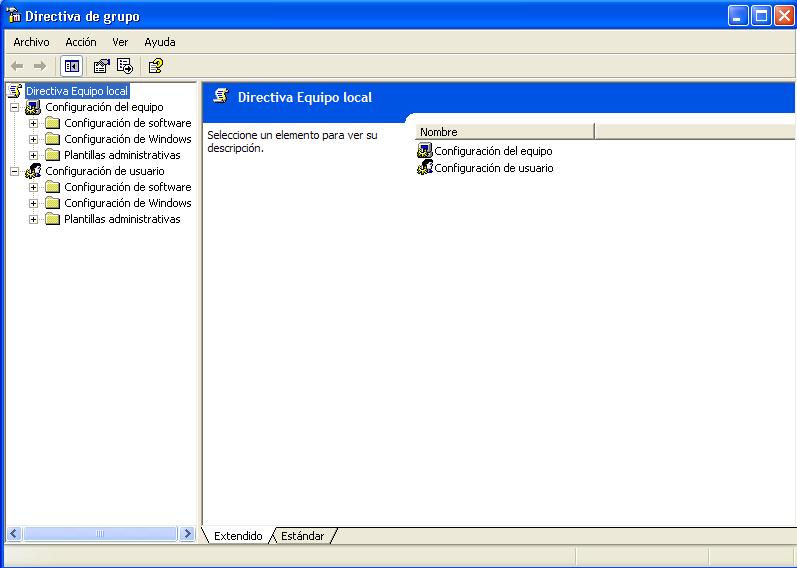Open the Ayuda menu
Viewport: 797px width, 568px height.
[x=160, y=42]
